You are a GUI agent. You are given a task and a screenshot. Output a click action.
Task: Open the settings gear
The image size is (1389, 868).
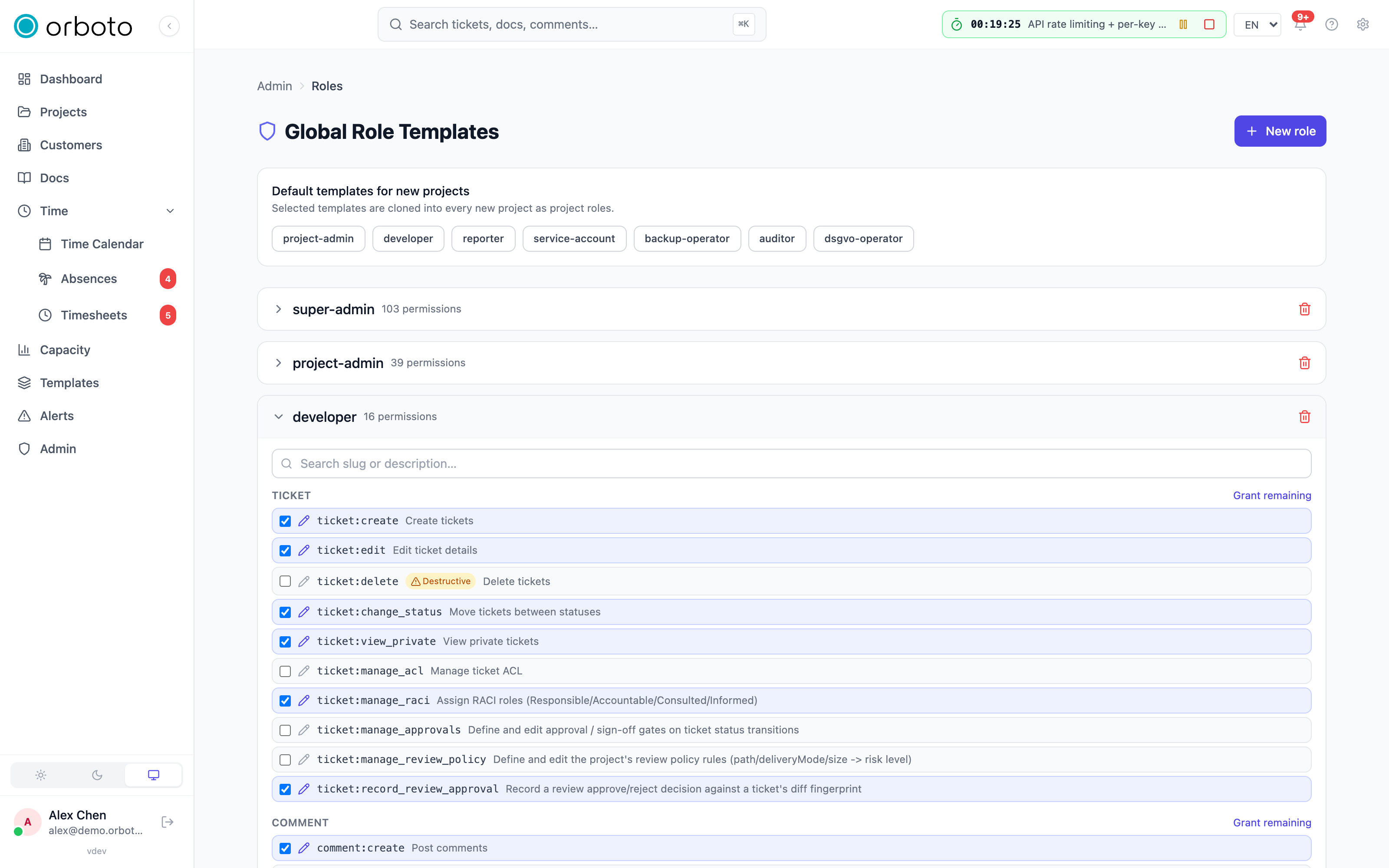point(1363,24)
